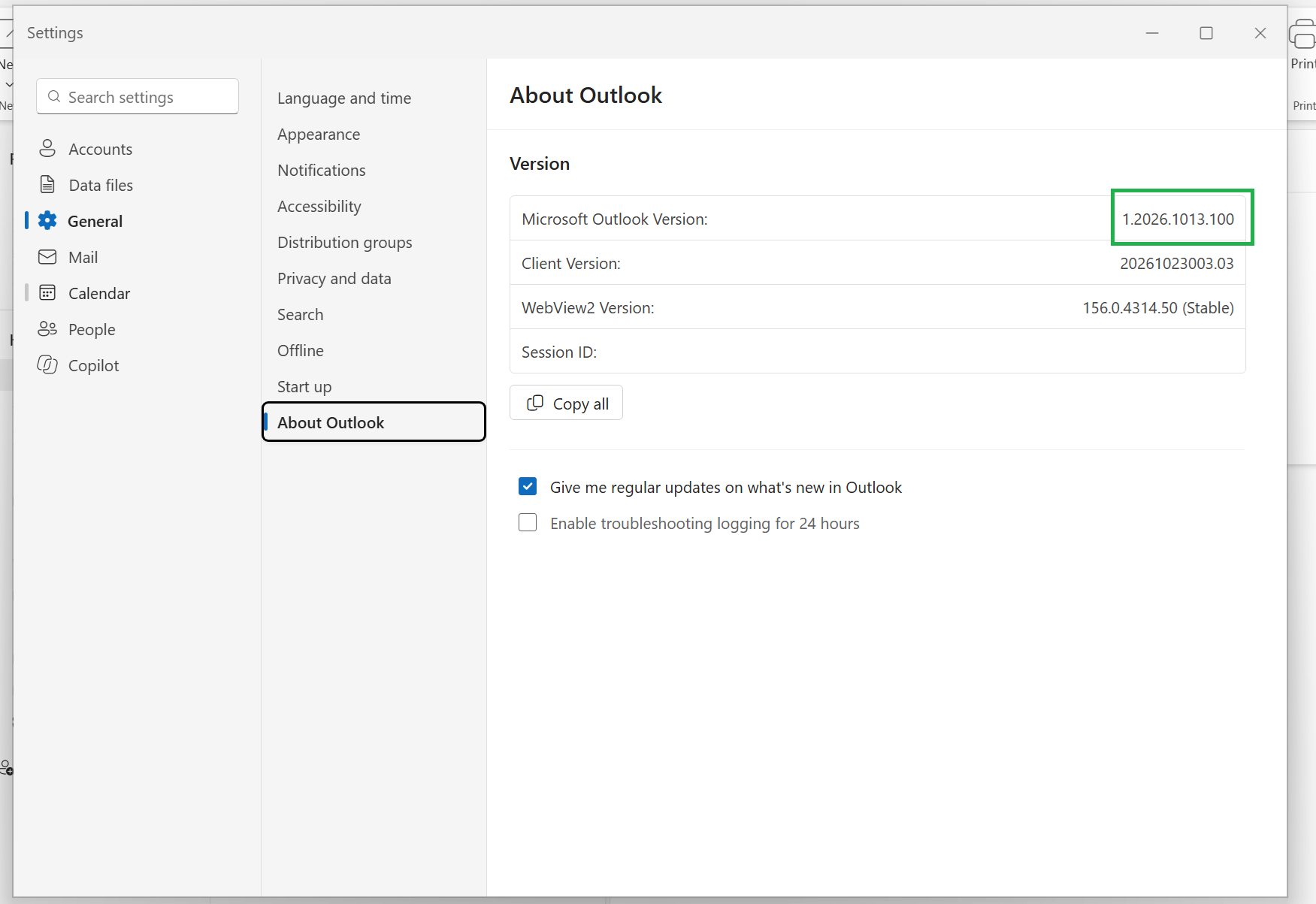Click the People icon in sidebar
Viewport: 1316px width, 904px height.
47,329
